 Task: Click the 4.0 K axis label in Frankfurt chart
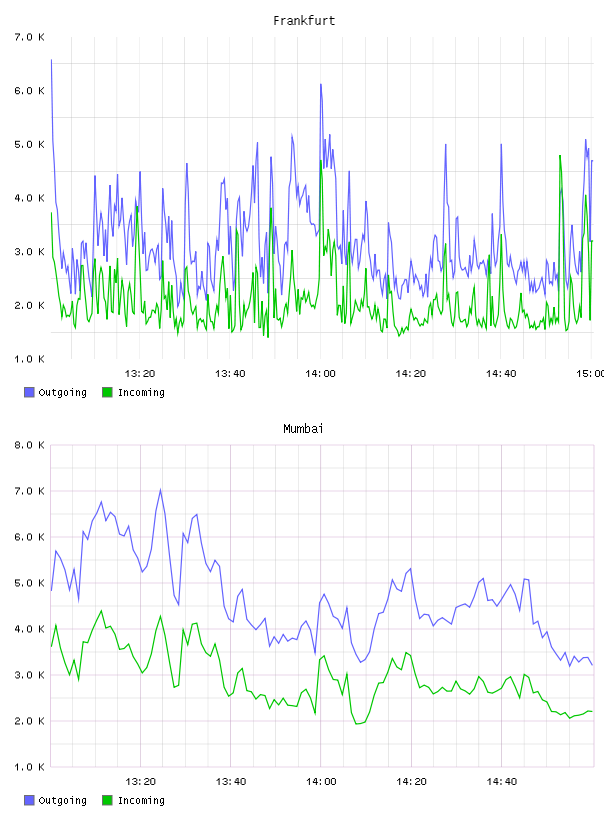tap(30, 198)
